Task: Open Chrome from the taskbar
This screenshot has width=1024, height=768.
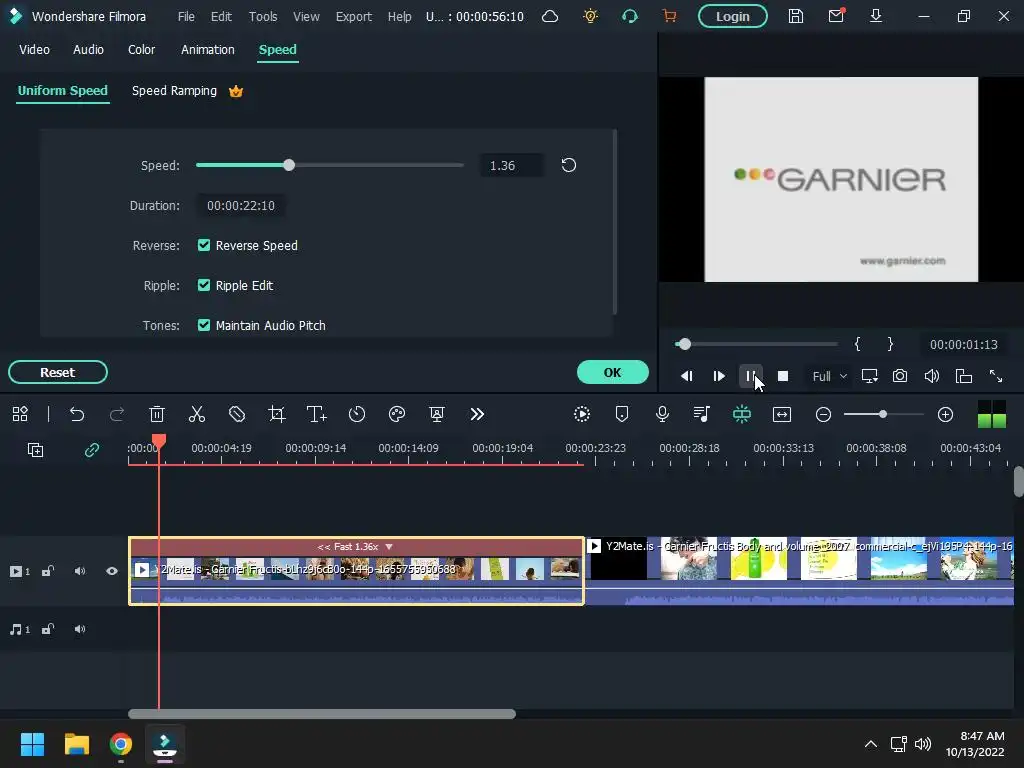Action: [x=121, y=744]
